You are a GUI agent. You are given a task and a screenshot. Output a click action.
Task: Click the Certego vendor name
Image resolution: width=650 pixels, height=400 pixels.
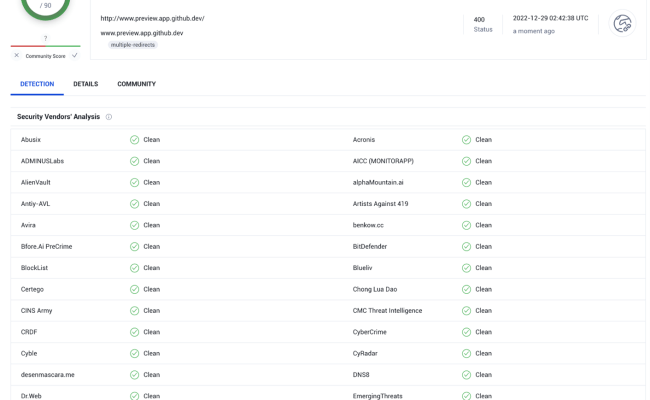(x=32, y=289)
